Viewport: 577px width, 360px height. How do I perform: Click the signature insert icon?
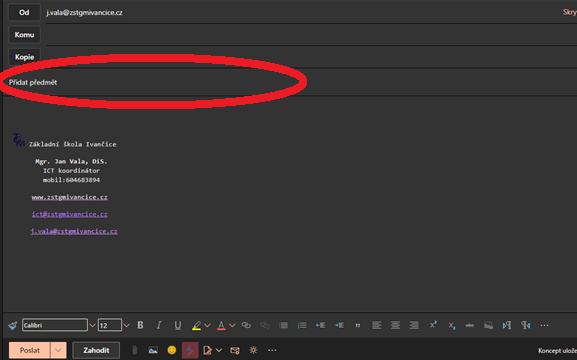tap(207, 350)
